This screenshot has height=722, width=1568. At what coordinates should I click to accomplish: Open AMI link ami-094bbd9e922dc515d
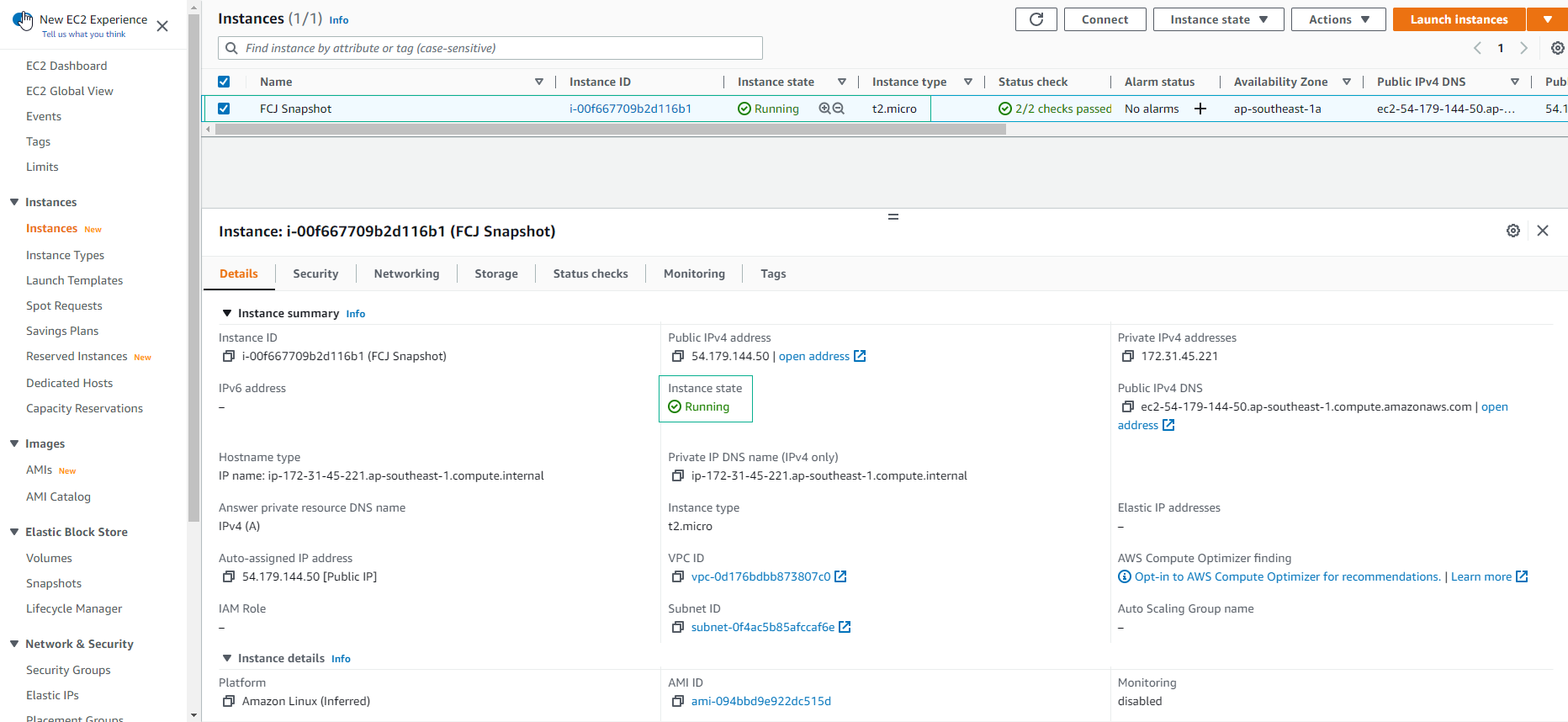coord(760,701)
